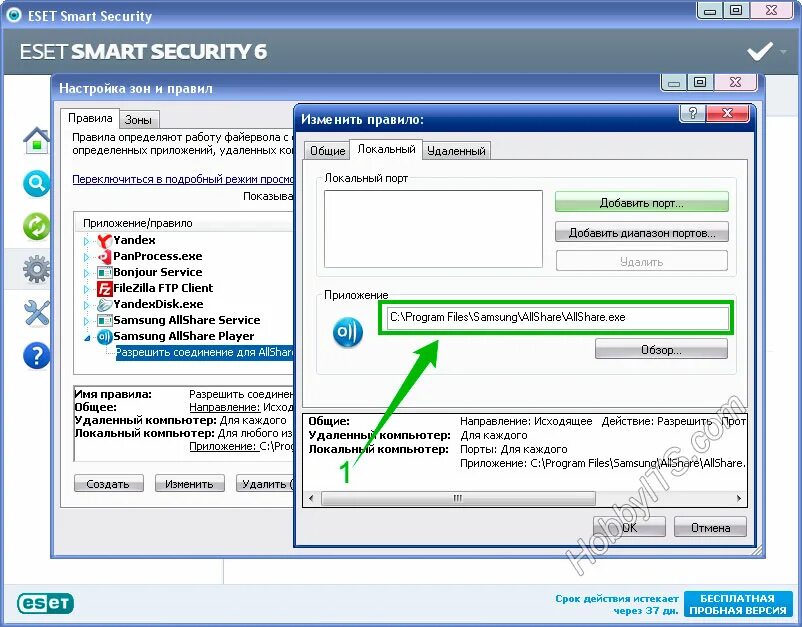Viewport: 802px width, 627px height.
Task: Click the AllShare application icon in dialog
Action: [348, 332]
